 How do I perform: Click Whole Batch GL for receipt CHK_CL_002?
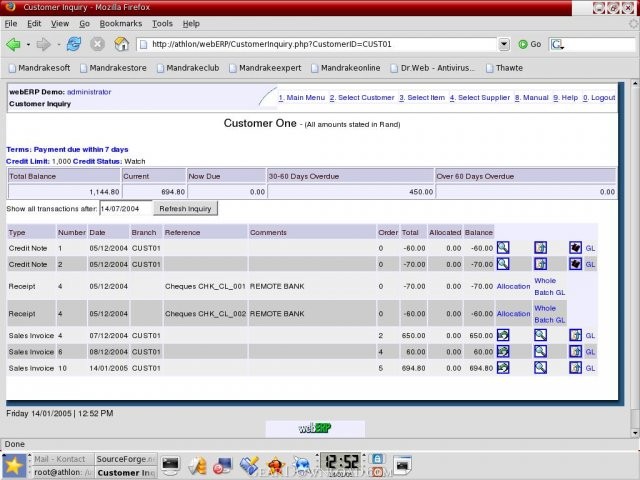(549, 314)
